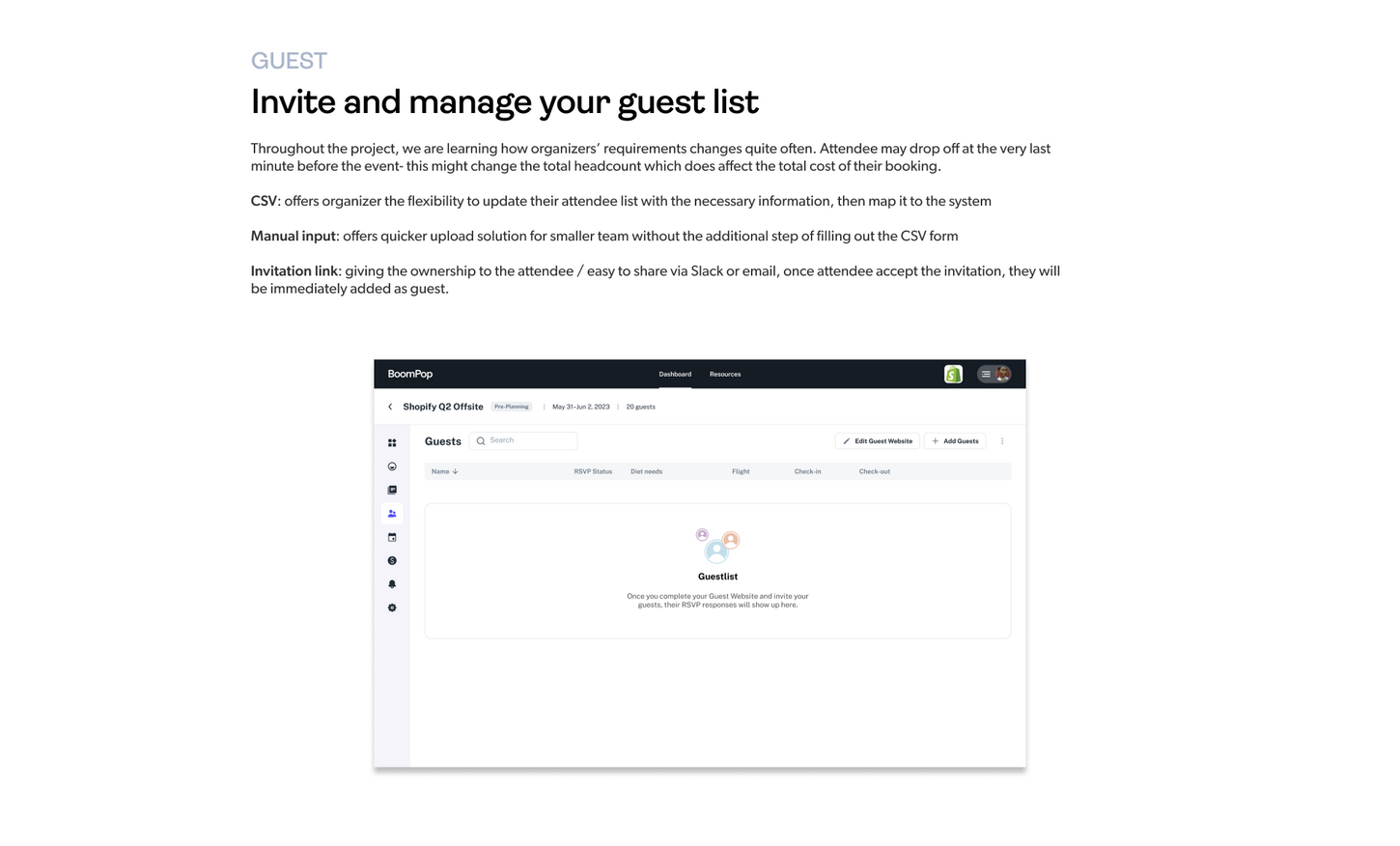Image resolution: width=1400 pixels, height=846 pixels.
Task: Select the Guests people icon in sidebar
Action: pyautogui.click(x=392, y=514)
